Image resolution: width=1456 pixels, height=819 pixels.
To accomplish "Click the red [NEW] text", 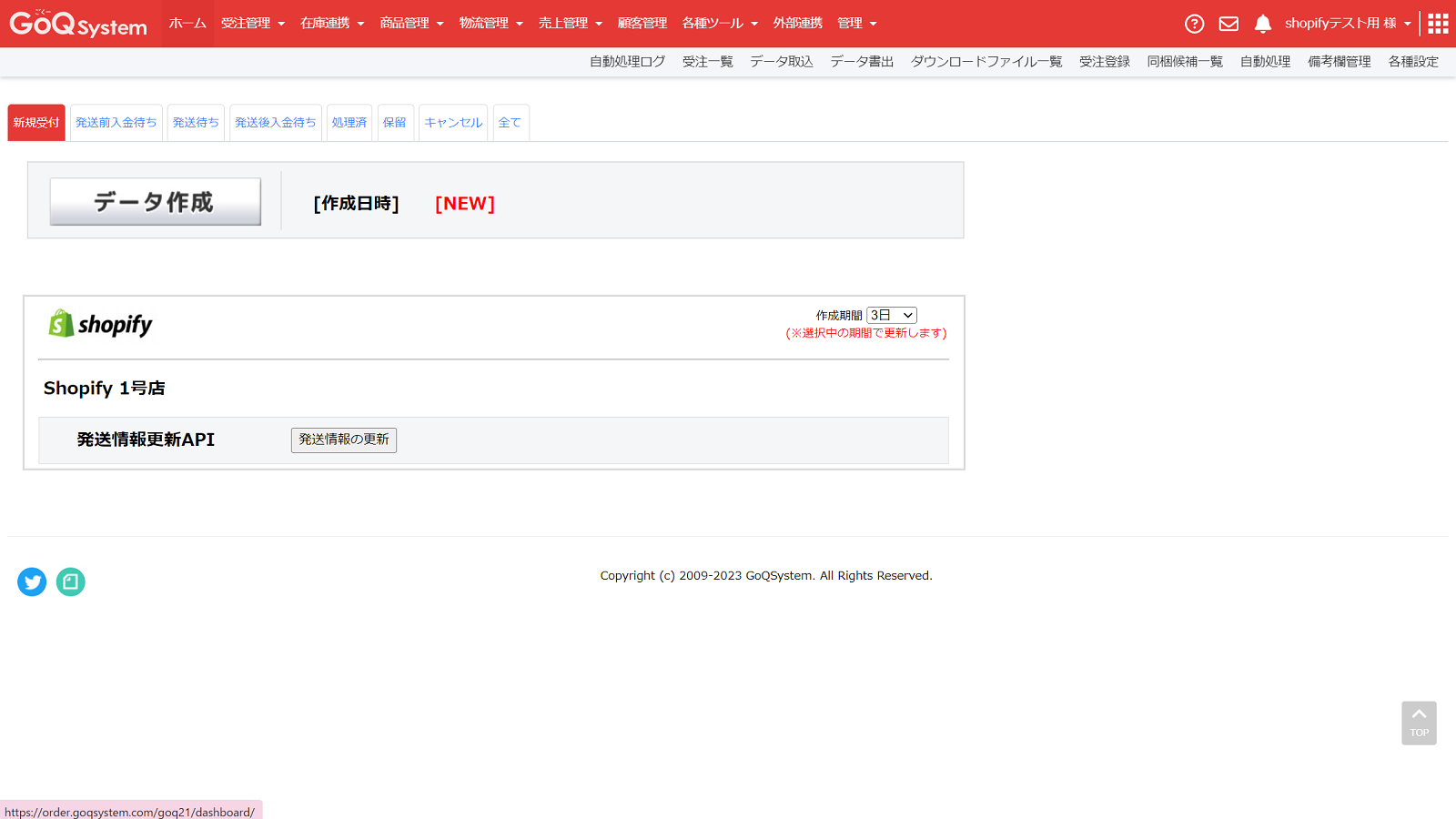I will pyautogui.click(x=465, y=204).
